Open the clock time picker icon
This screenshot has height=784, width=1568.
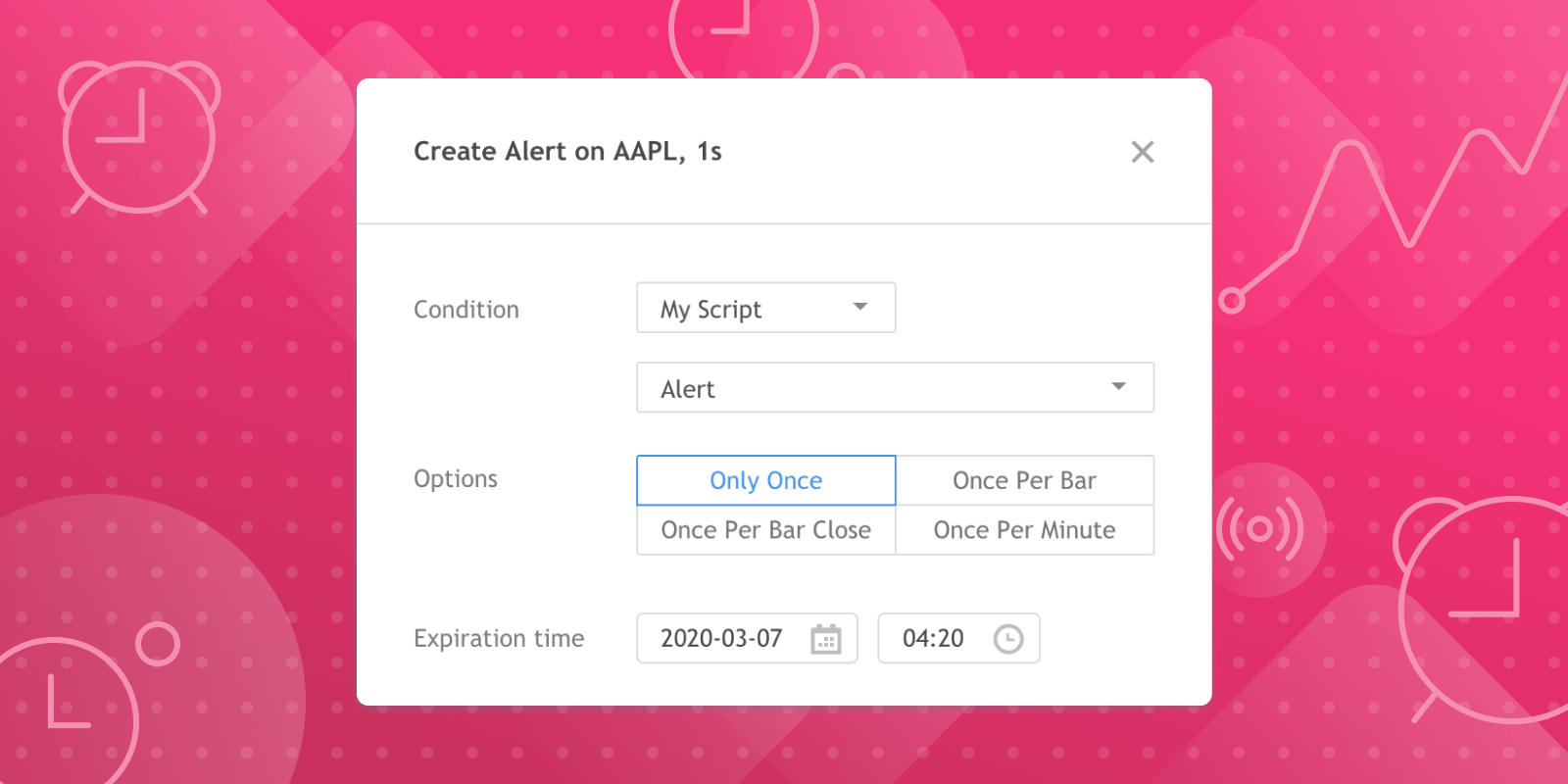click(x=1007, y=639)
